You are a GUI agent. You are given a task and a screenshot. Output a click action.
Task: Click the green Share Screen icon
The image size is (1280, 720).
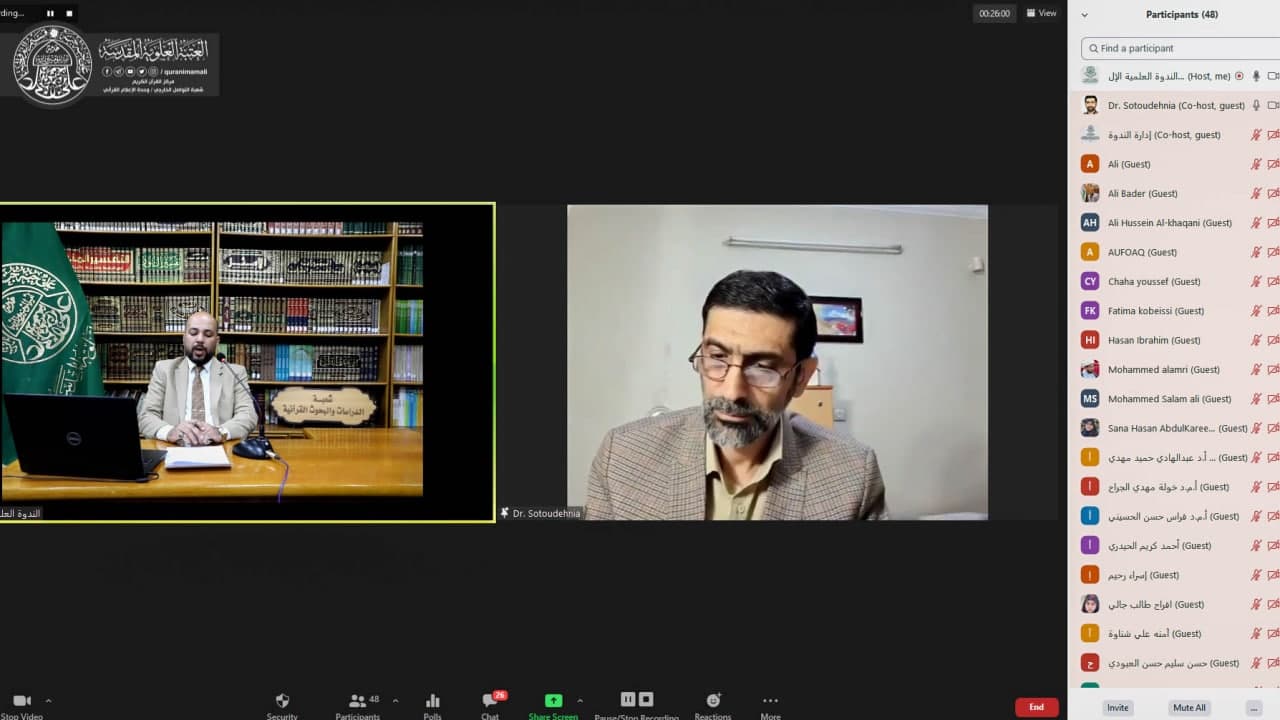[553, 701]
